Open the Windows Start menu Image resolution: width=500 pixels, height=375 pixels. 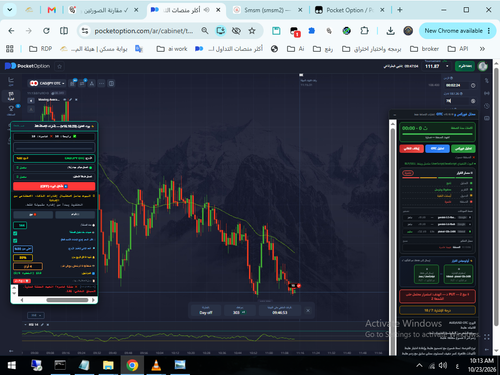(11, 365)
